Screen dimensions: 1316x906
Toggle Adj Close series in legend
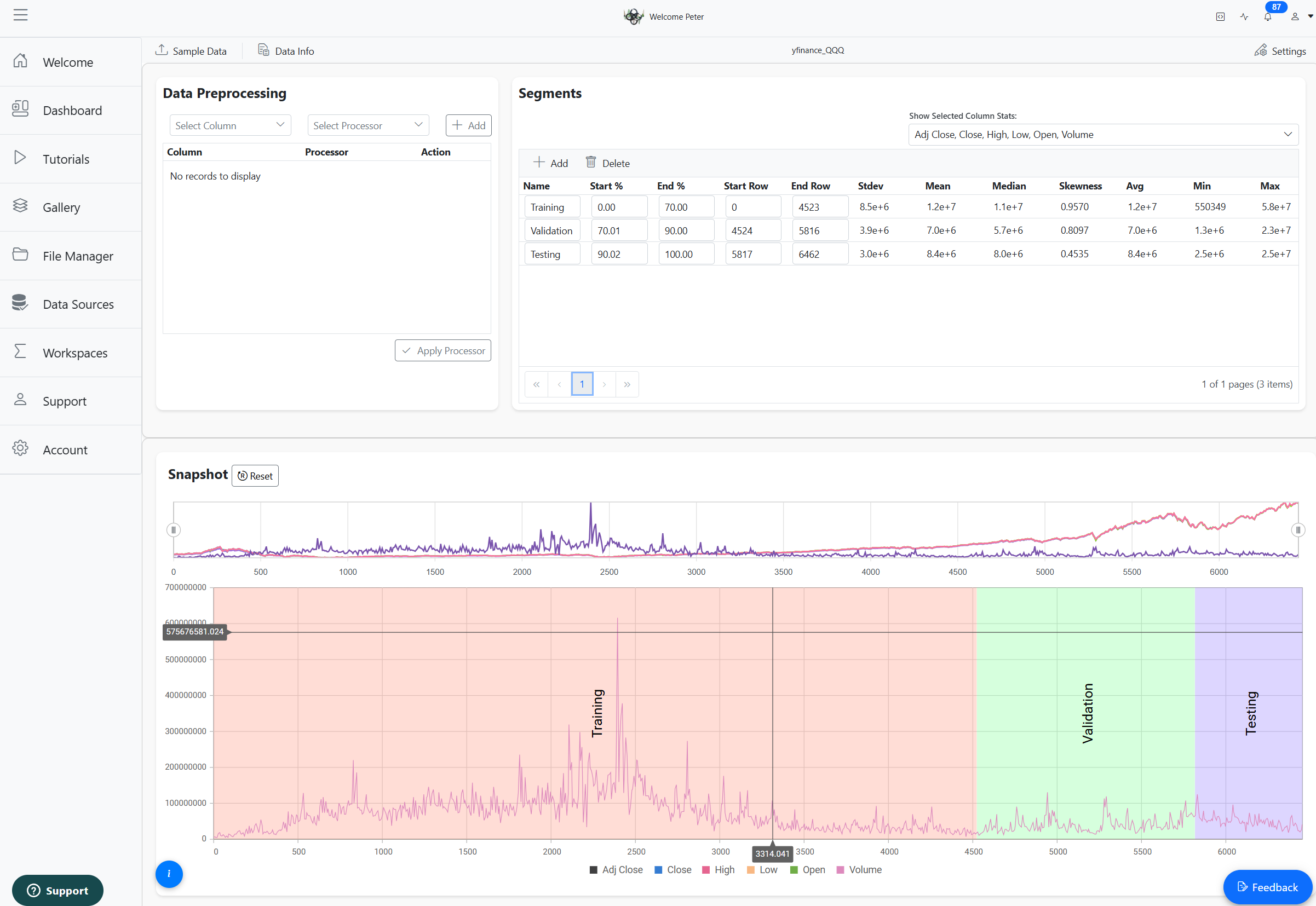[616, 870]
